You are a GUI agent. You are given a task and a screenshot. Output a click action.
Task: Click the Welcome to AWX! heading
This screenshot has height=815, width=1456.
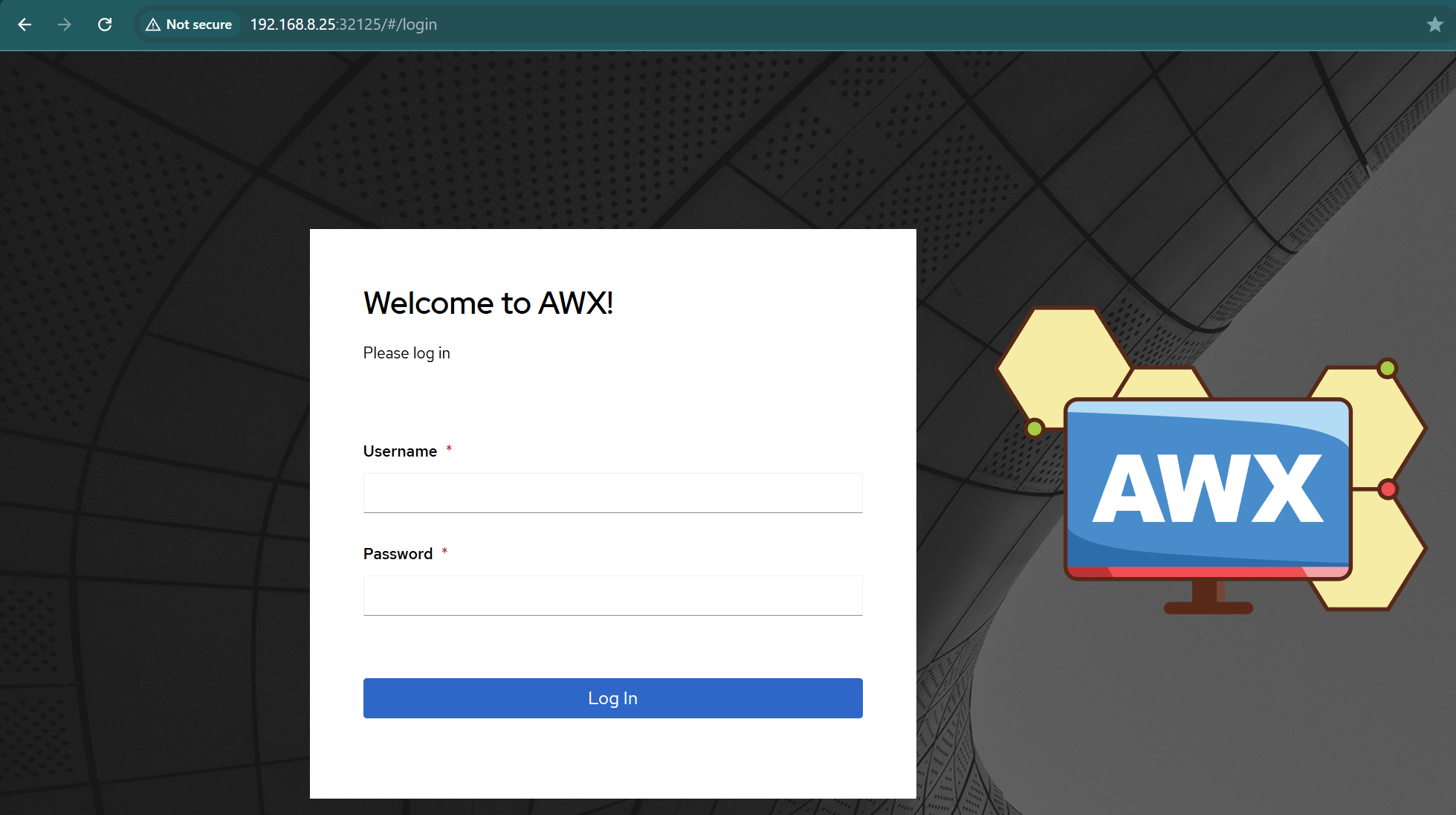[488, 303]
